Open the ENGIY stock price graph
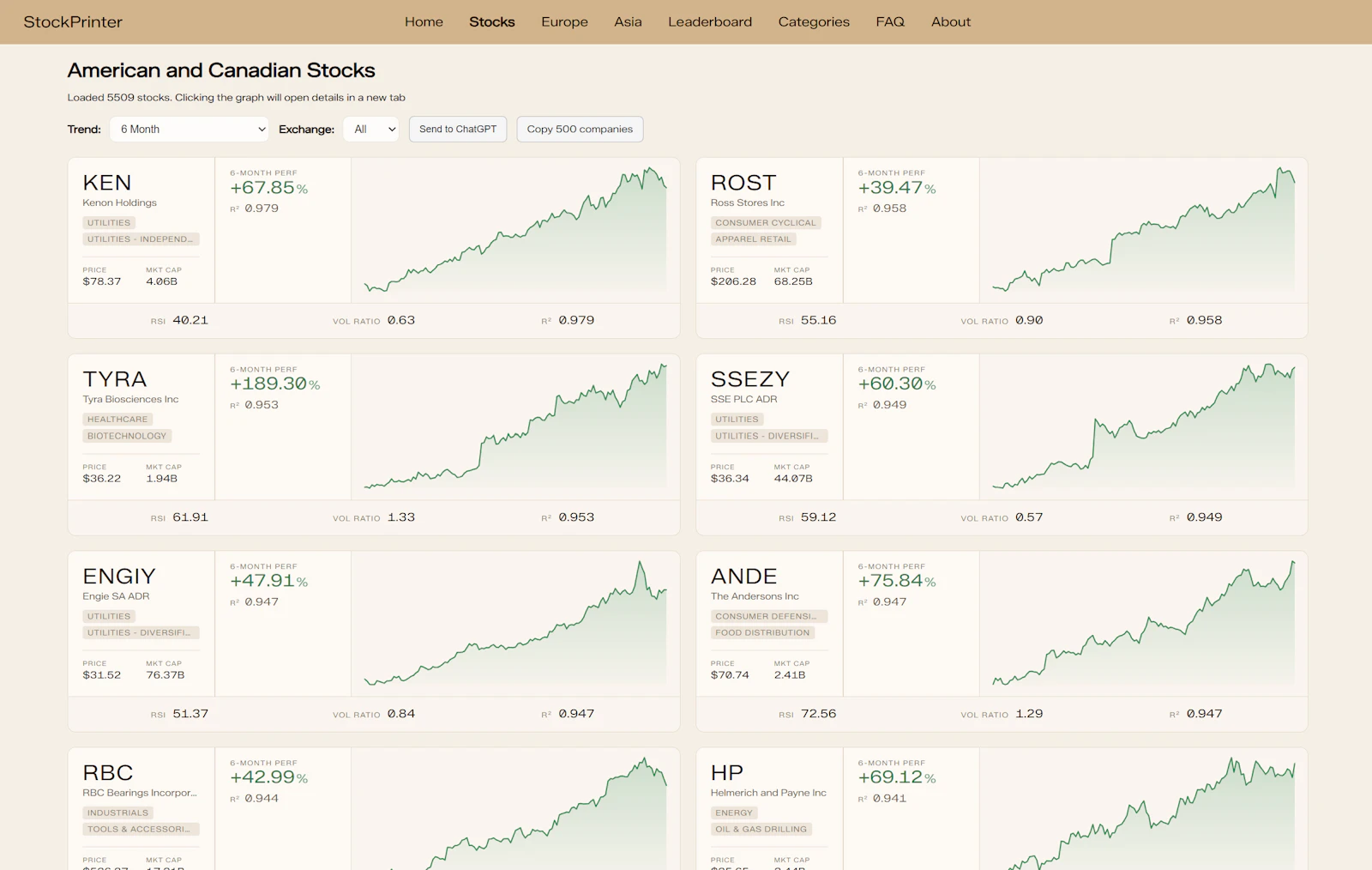The width and height of the screenshot is (1372, 870). (515, 623)
